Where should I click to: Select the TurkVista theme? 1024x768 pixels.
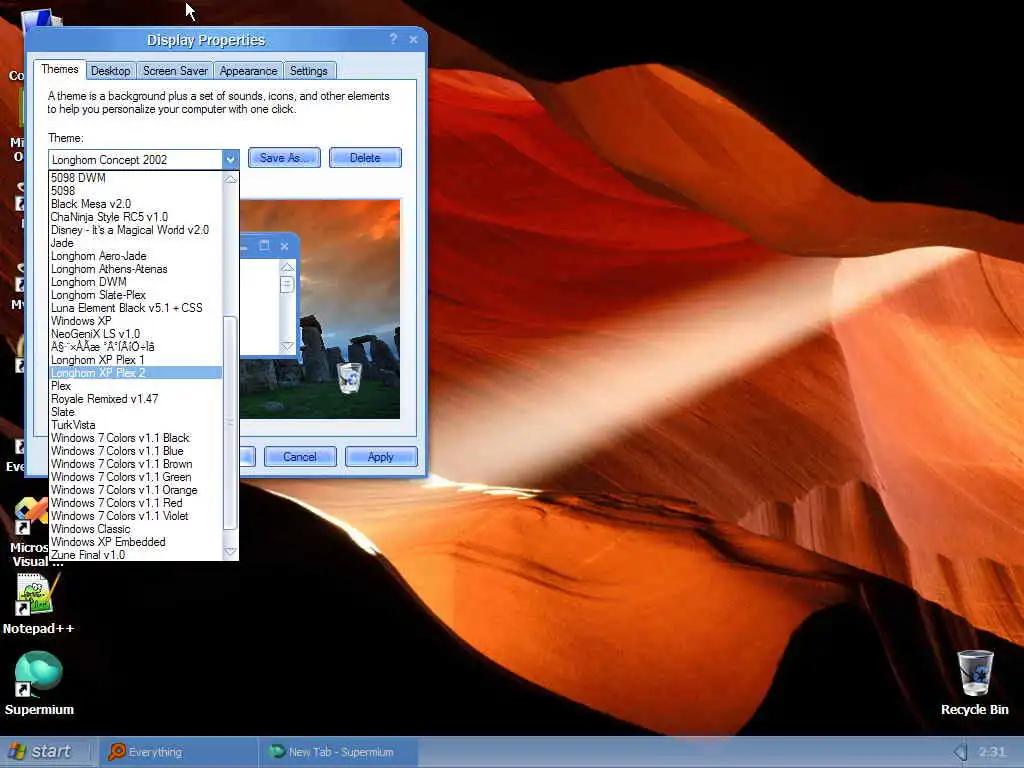(136, 425)
